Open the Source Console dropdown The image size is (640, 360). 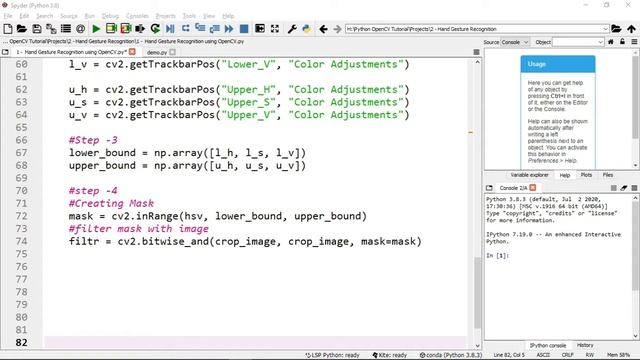515,42
